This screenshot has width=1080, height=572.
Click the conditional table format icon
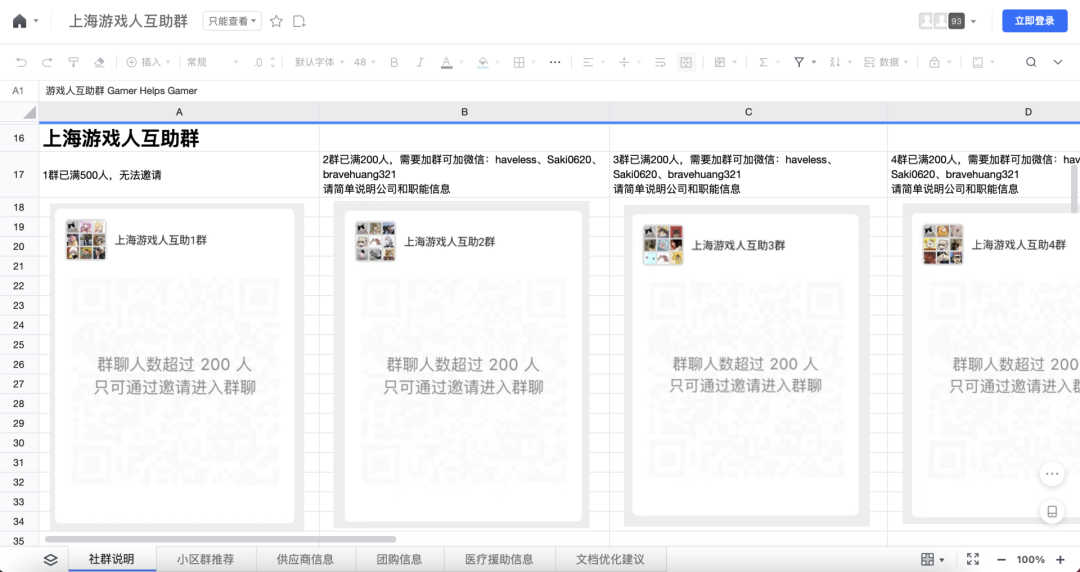tap(720, 62)
